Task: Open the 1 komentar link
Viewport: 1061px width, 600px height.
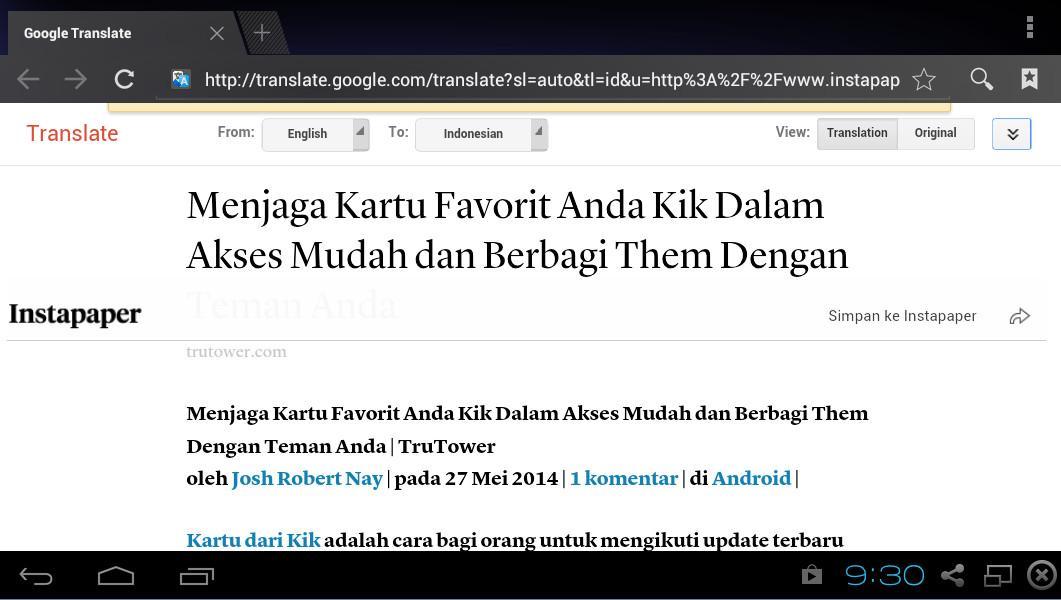Action: pos(624,478)
